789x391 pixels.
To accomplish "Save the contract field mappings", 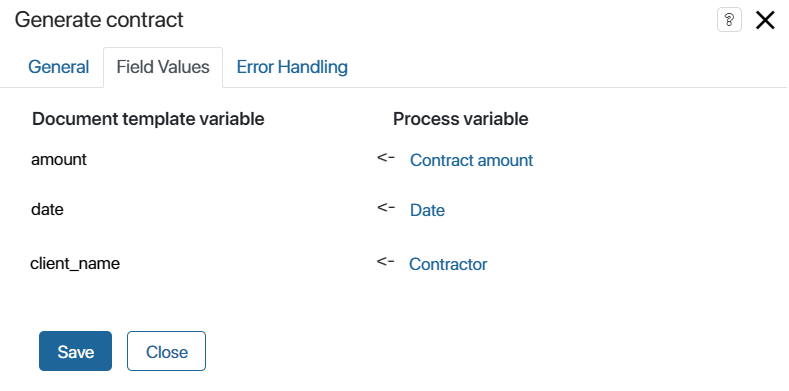I will pyautogui.click(x=75, y=351).
